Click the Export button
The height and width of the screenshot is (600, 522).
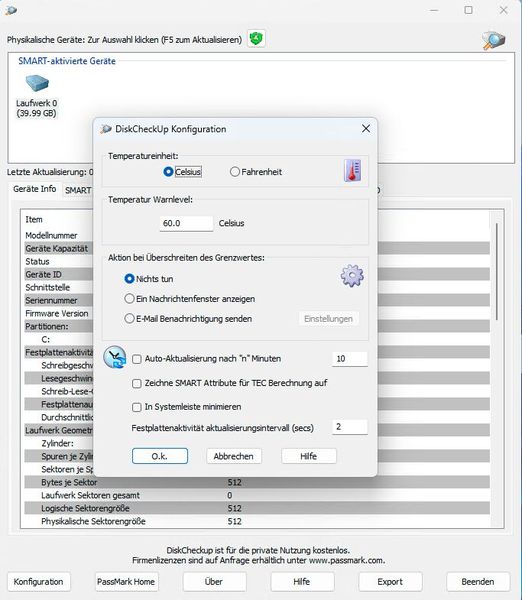[x=390, y=582]
